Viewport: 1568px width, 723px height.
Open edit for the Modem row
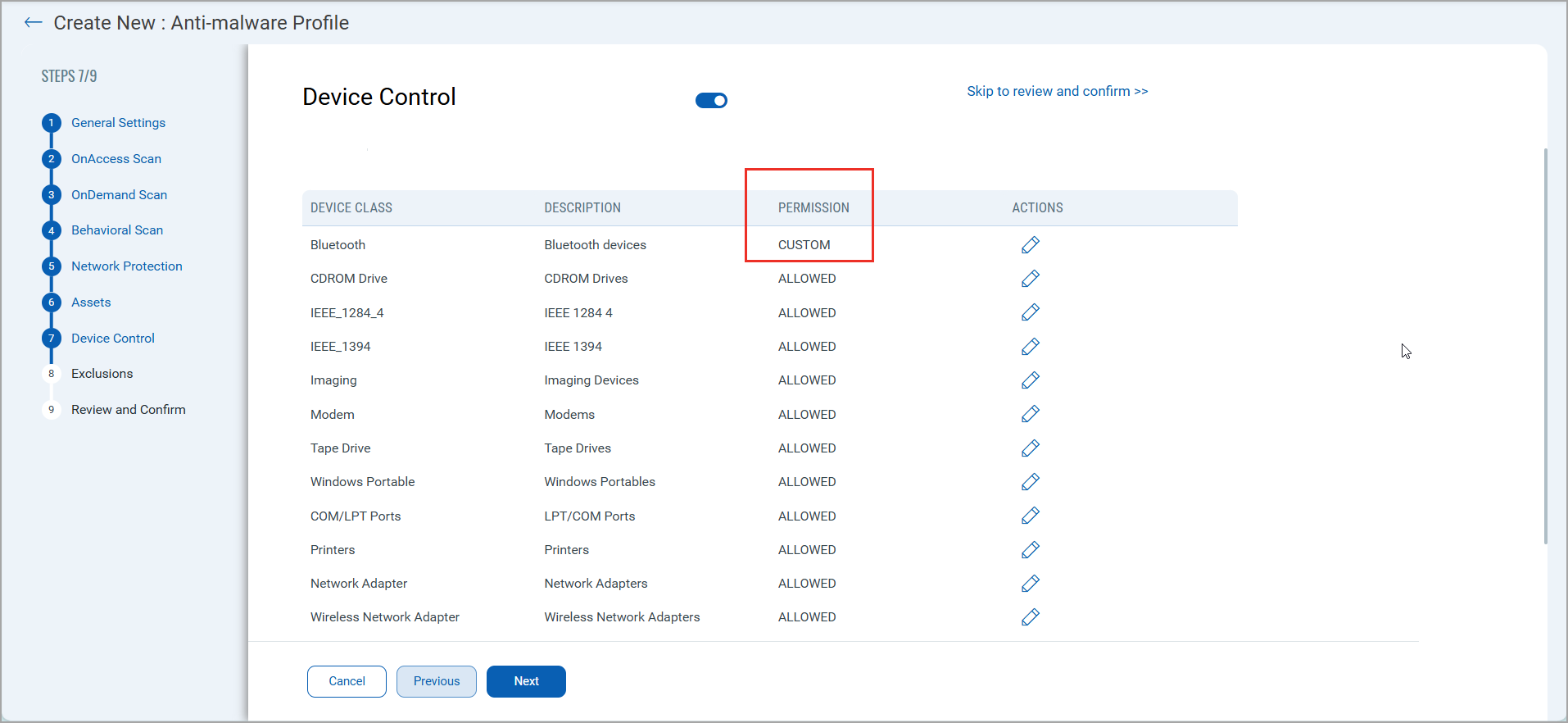click(x=1030, y=414)
